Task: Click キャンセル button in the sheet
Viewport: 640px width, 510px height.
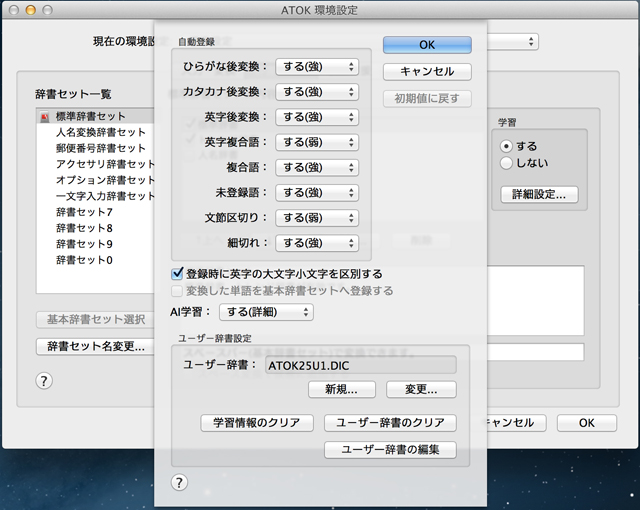Action: pos(427,72)
